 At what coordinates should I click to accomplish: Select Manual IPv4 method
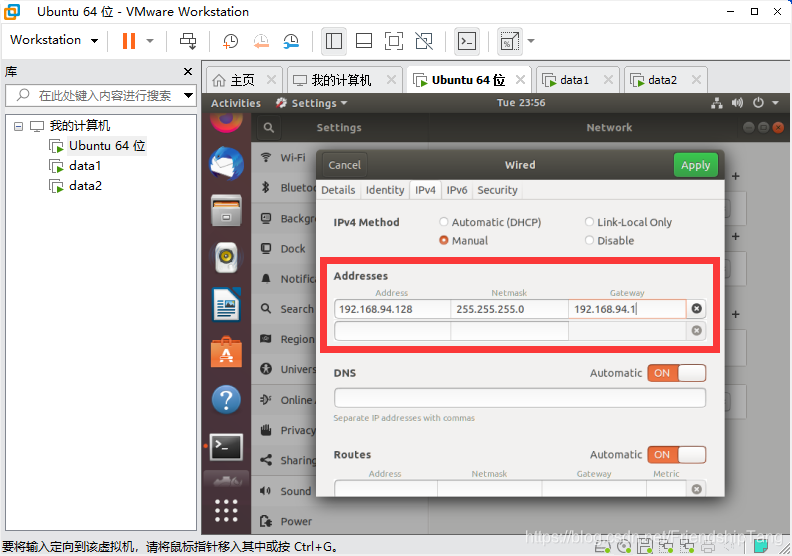click(464, 240)
